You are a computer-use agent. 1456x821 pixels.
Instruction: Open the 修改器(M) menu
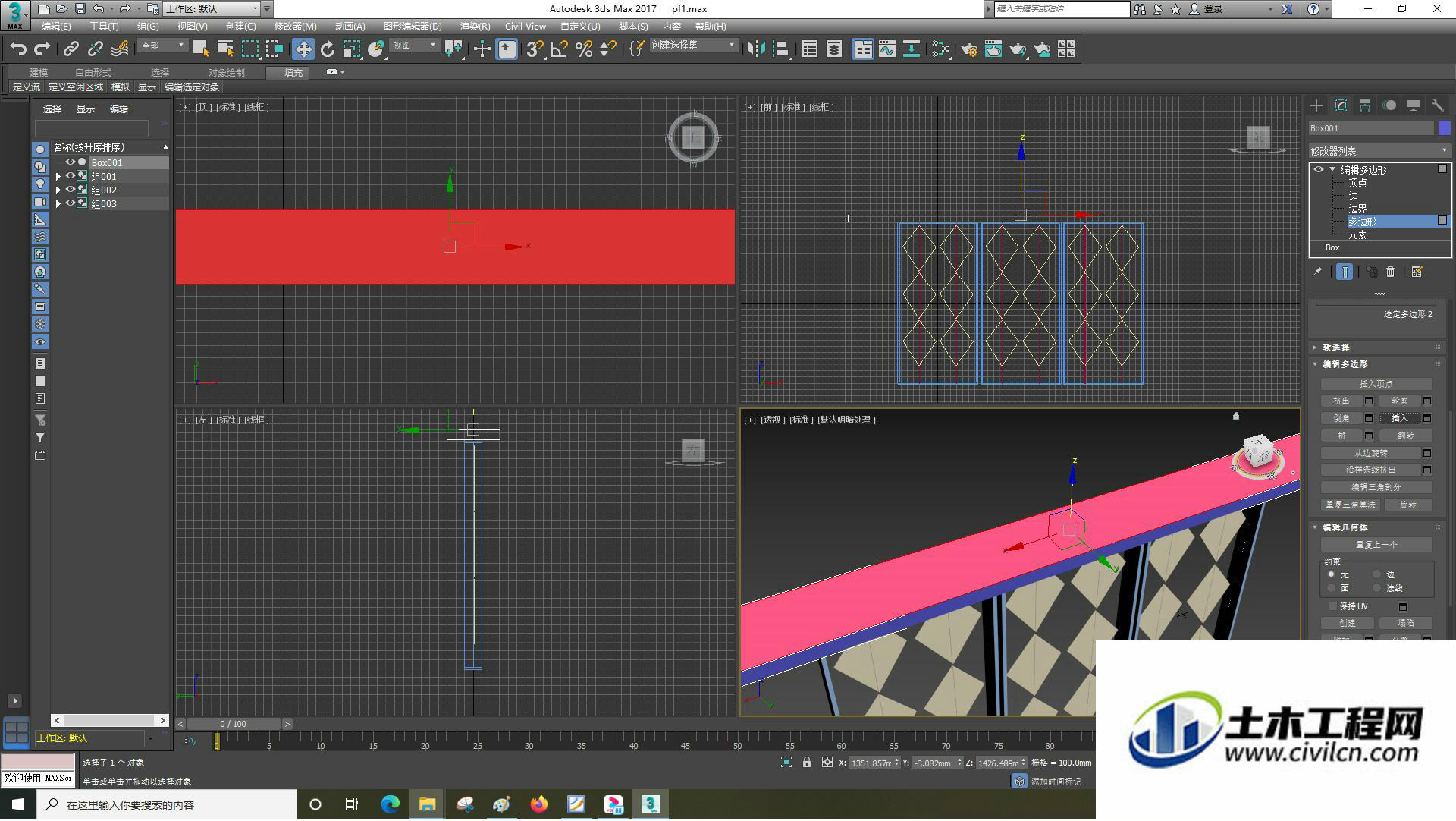(x=295, y=27)
